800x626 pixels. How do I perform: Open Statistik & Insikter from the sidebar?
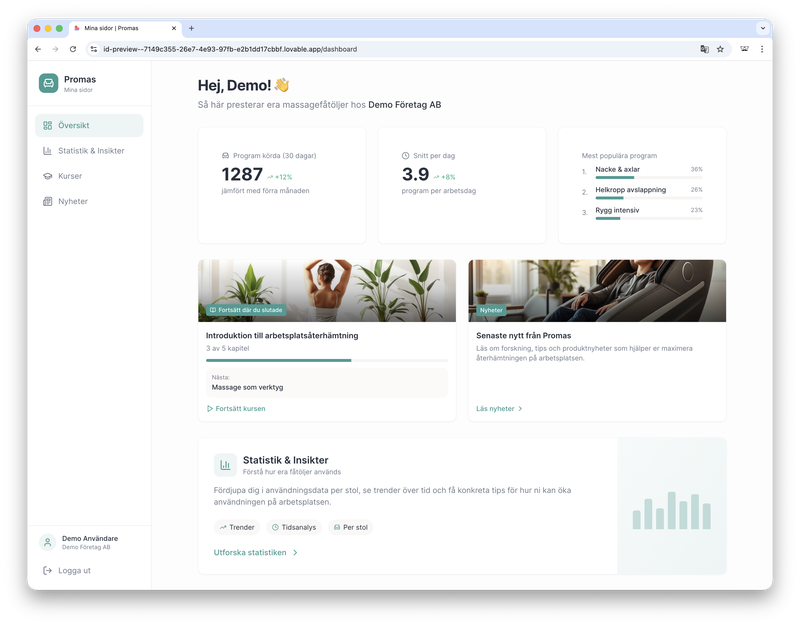point(90,151)
